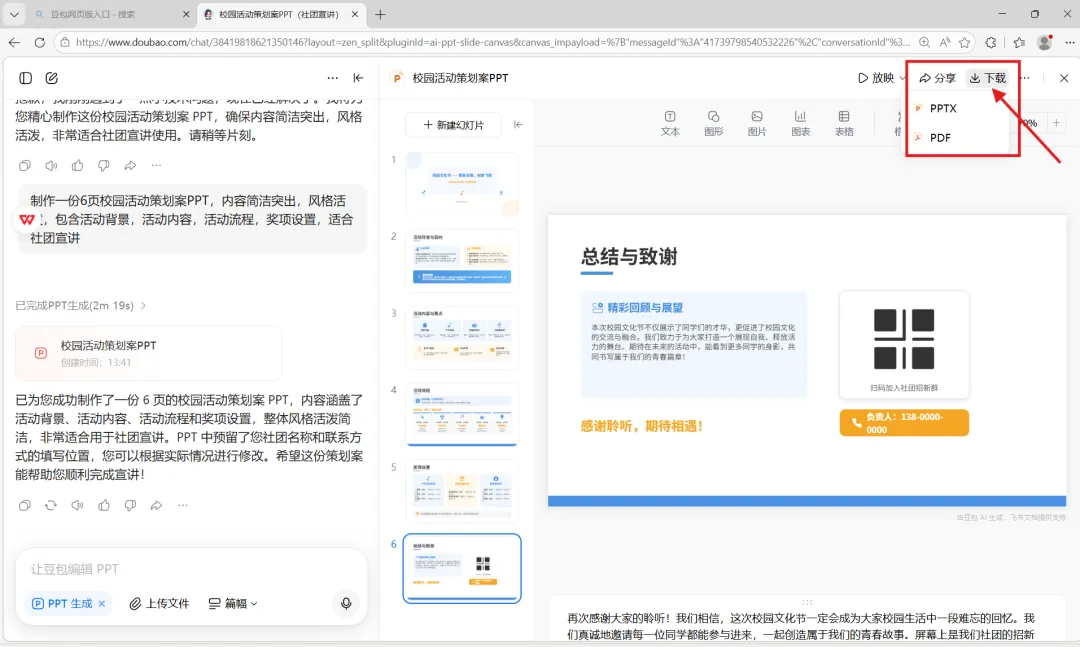Image resolution: width=1080 pixels, height=647 pixels.
Task: Click 上传文件 to upload a file
Action: click(x=159, y=604)
